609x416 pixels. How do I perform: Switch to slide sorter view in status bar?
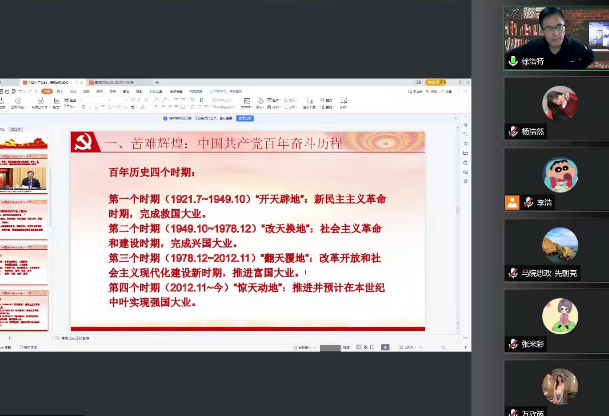point(366,347)
